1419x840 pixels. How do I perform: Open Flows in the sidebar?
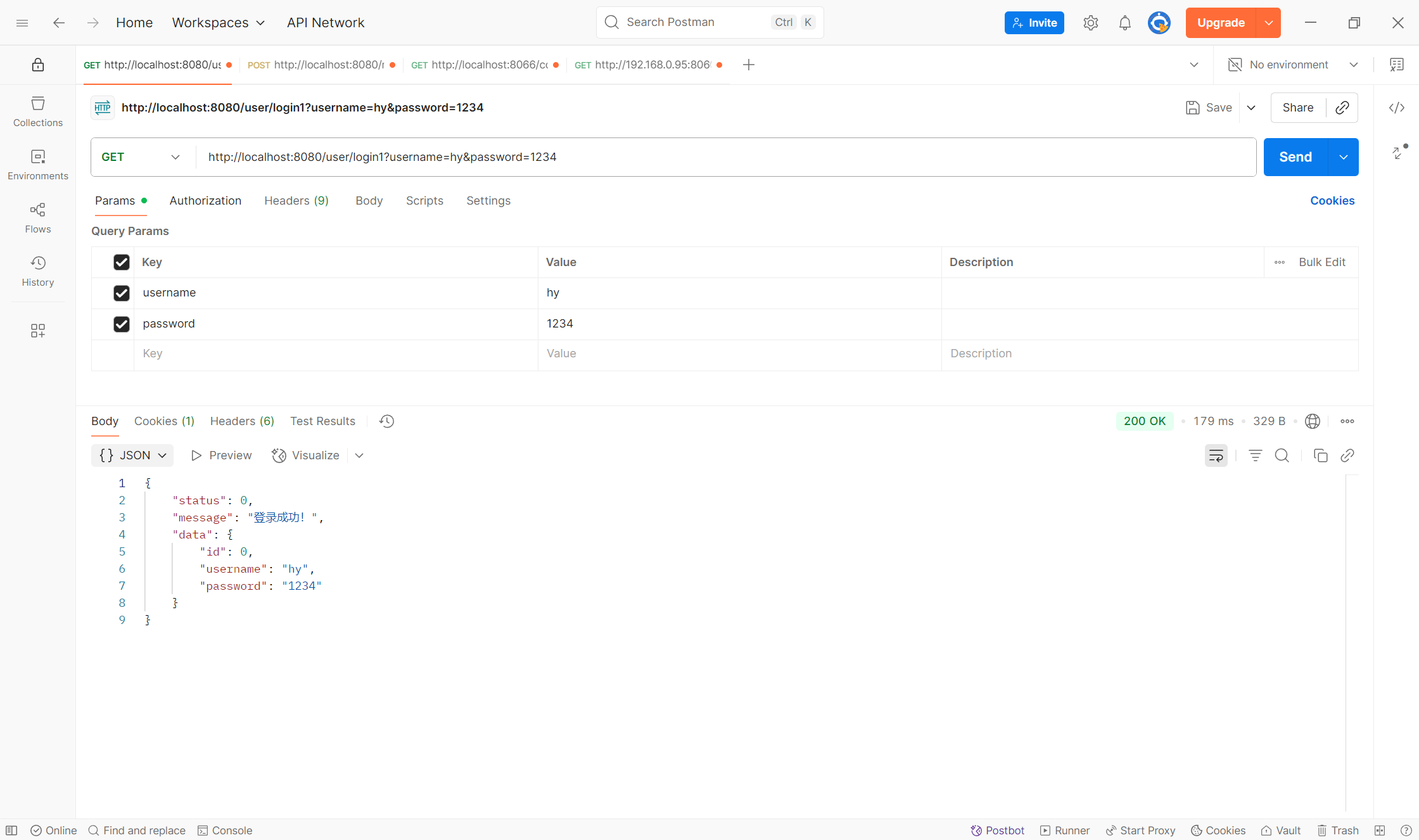[38, 218]
